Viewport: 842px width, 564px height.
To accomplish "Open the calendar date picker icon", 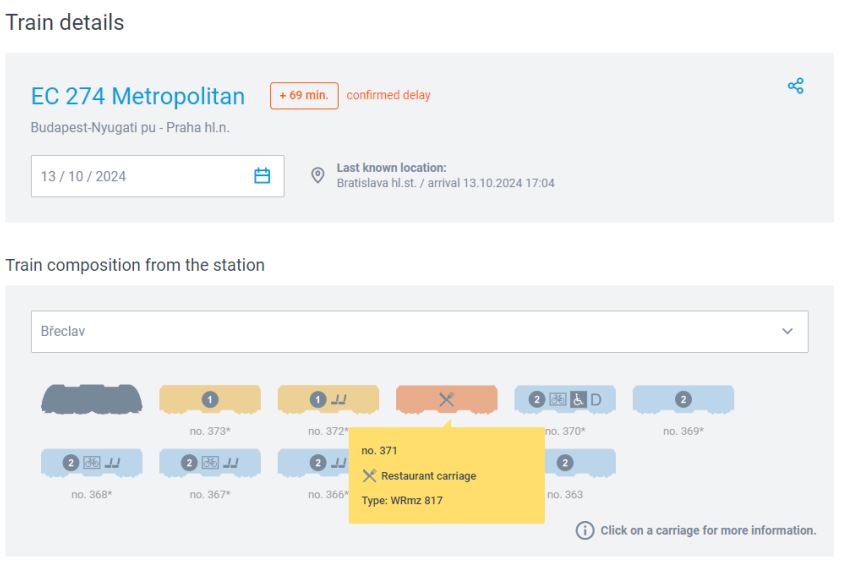I will coord(262,176).
